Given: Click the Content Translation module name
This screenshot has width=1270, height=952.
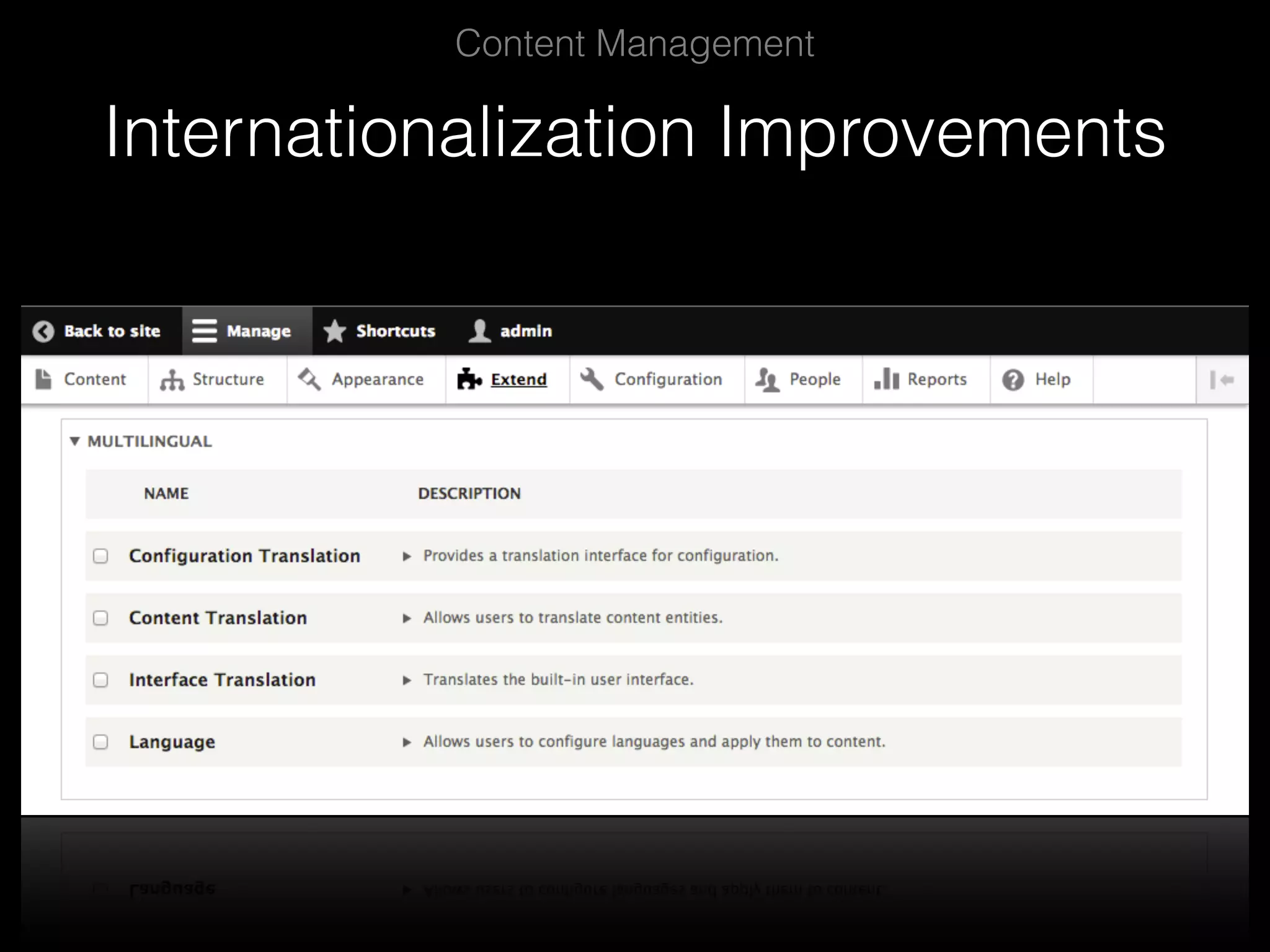Looking at the screenshot, I should (218, 618).
